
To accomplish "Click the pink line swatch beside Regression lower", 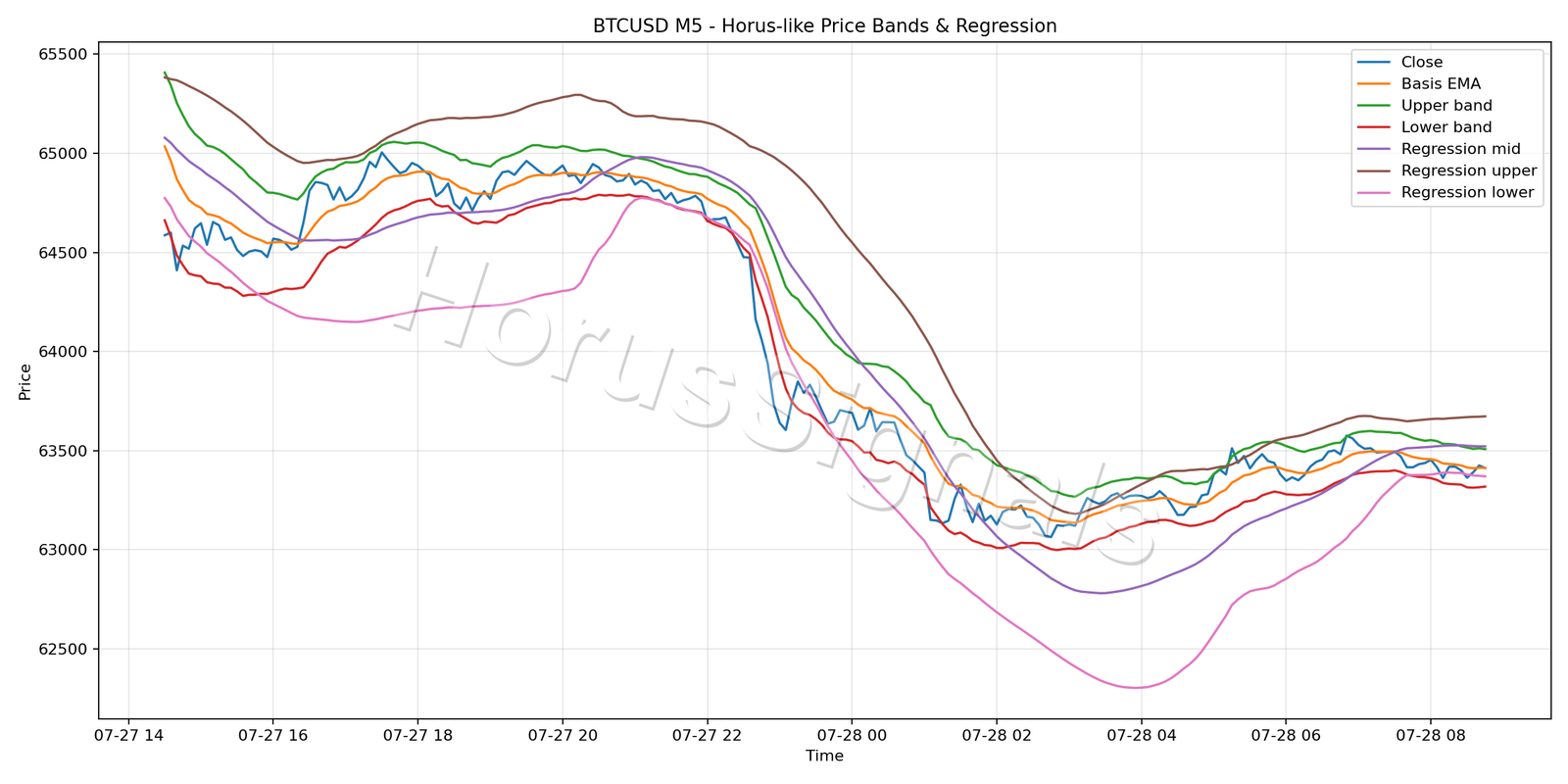I will [x=1374, y=192].
